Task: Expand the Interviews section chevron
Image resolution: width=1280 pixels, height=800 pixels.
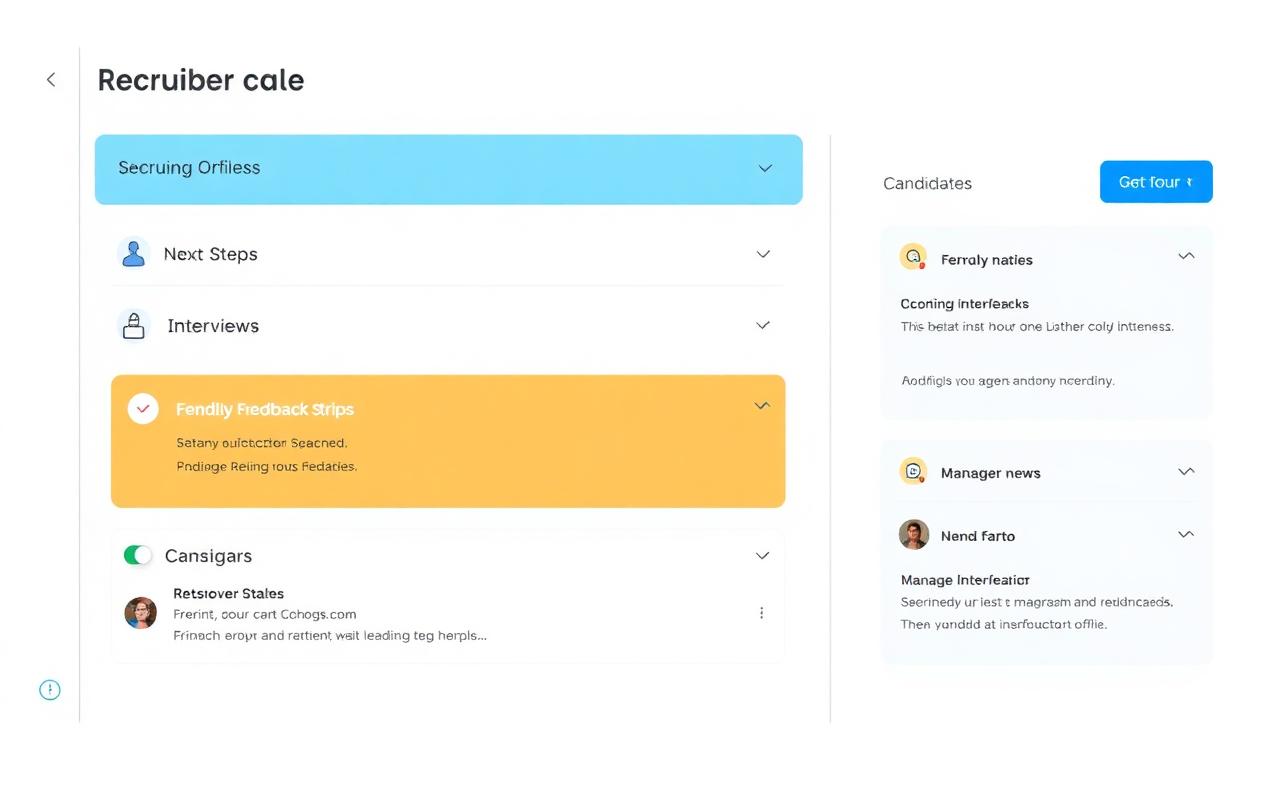Action: tap(763, 325)
